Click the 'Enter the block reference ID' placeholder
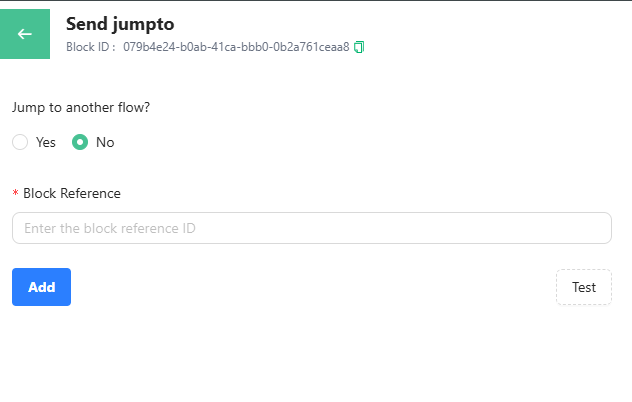This screenshot has height=402, width=632. (x=110, y=228)
